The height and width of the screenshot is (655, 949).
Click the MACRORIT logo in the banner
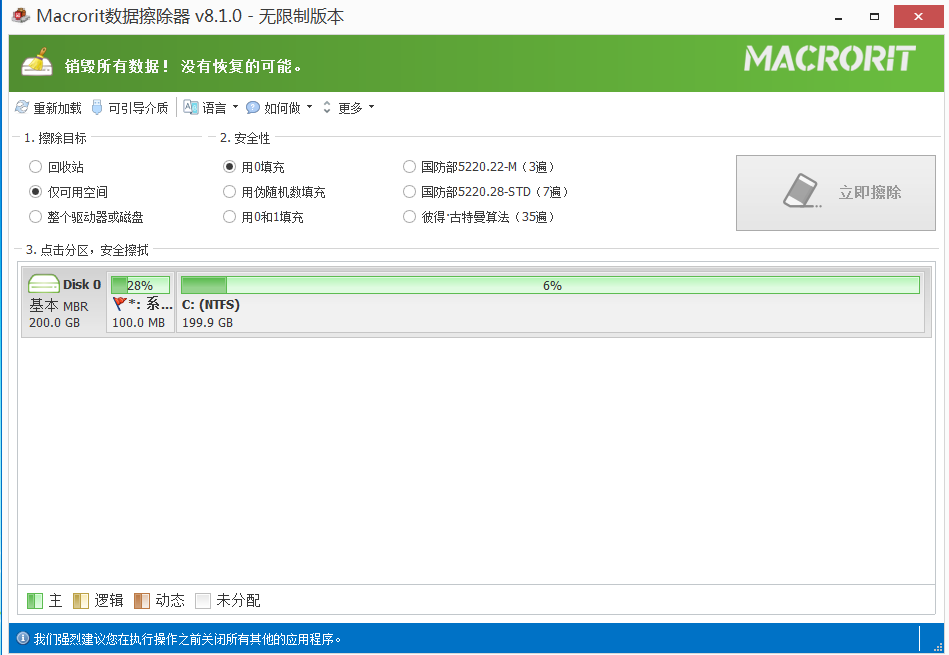[830, 58]
